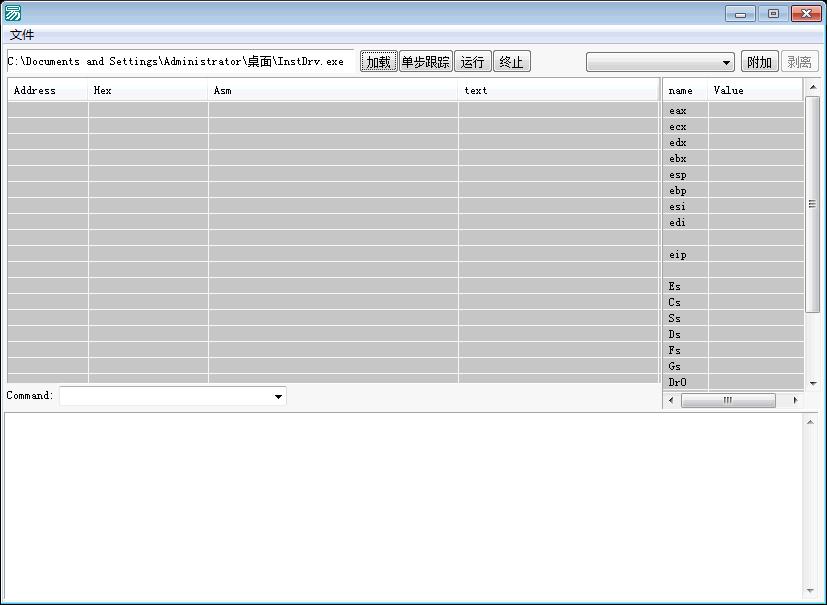Select the Ss segment register row
Screen dimensions: 827x605
point(733,318)
